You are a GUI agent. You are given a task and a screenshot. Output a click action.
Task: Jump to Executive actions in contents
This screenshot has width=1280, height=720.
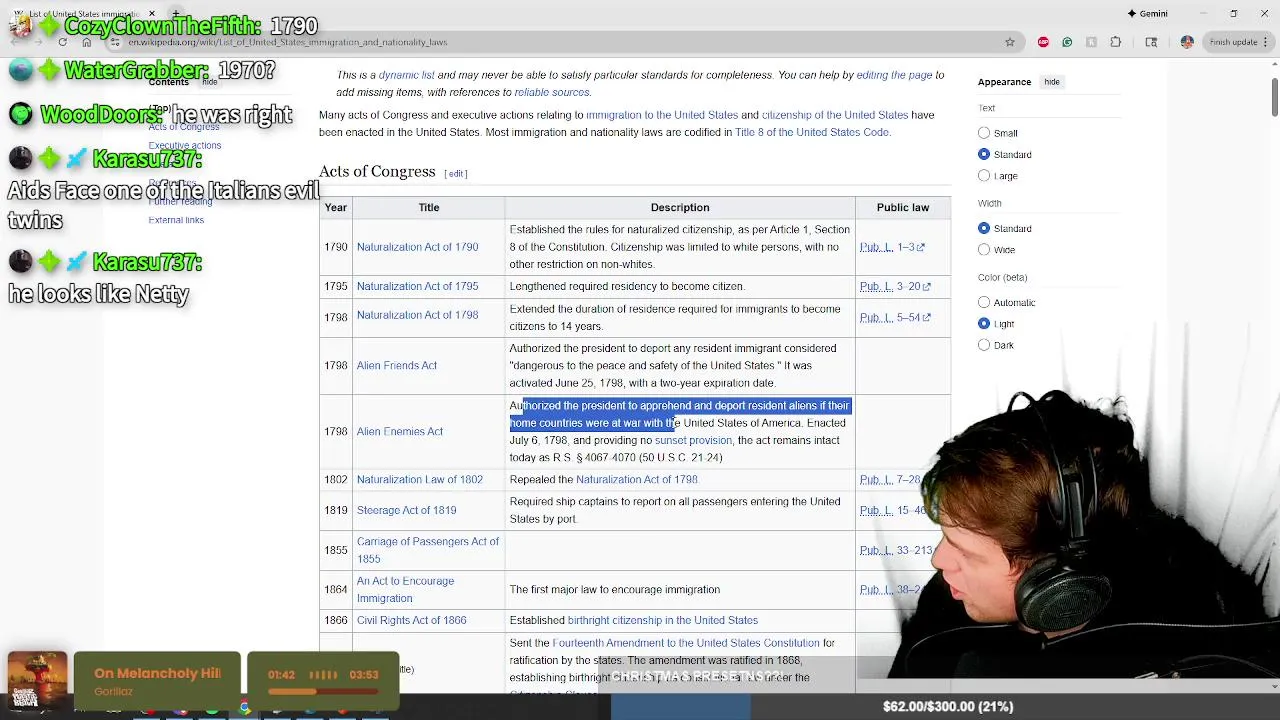[x=185, y=145]
